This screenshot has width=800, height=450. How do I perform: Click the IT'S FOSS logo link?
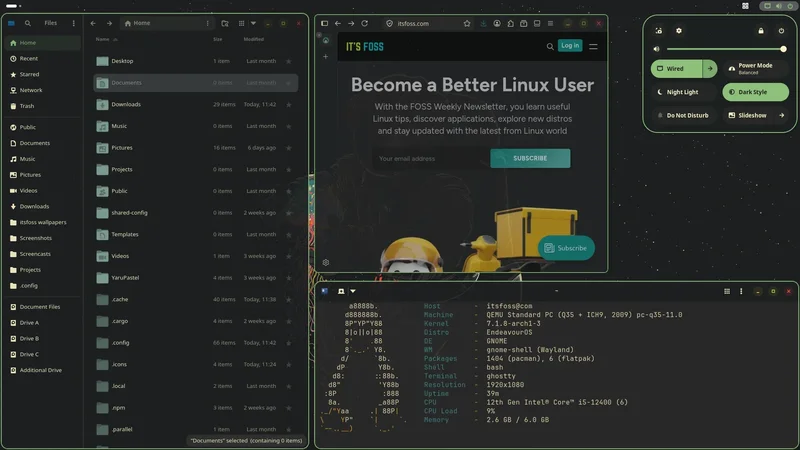pos(365,47)
